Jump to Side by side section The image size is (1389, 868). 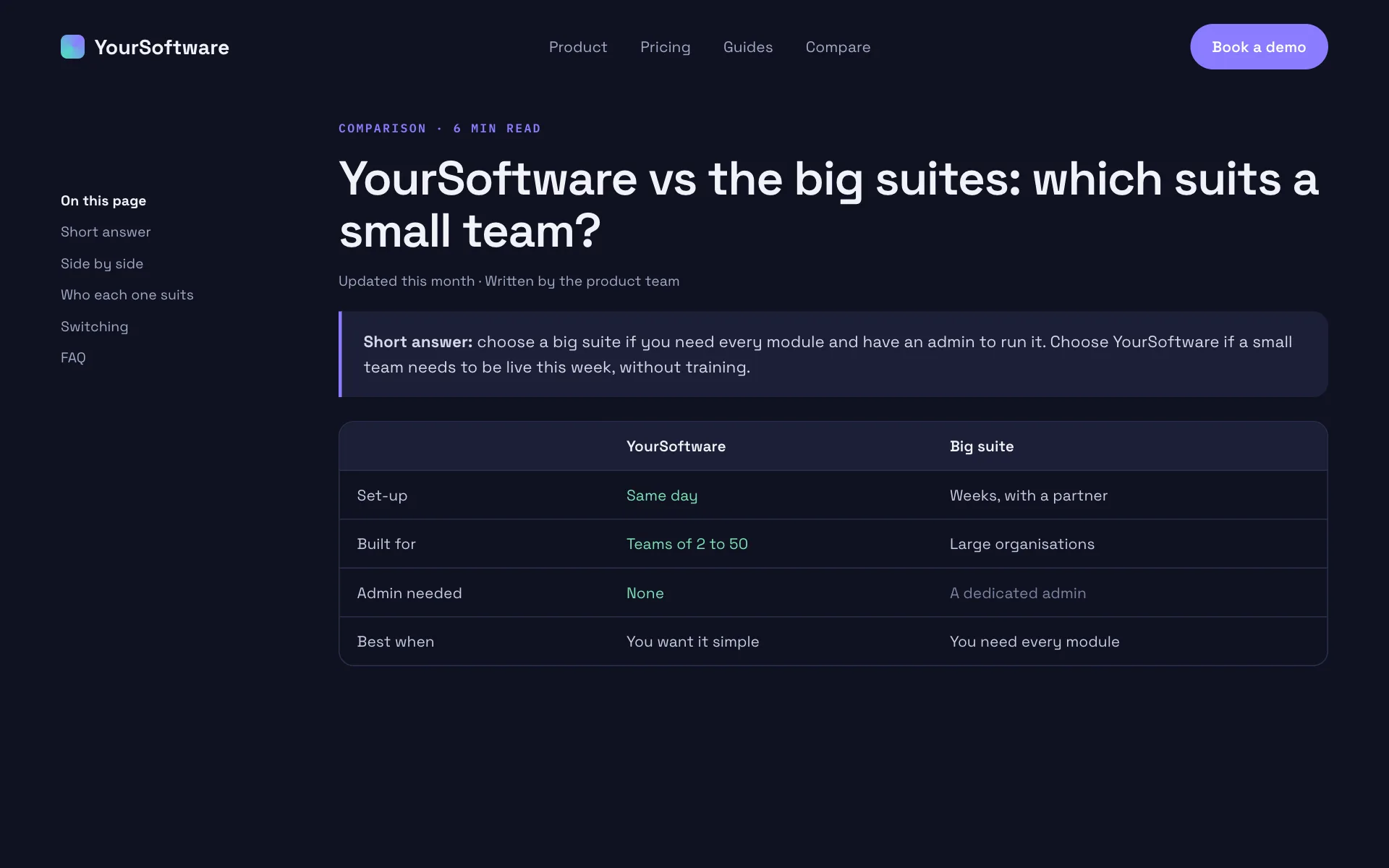pyautogui.click(x=102, y=264)
